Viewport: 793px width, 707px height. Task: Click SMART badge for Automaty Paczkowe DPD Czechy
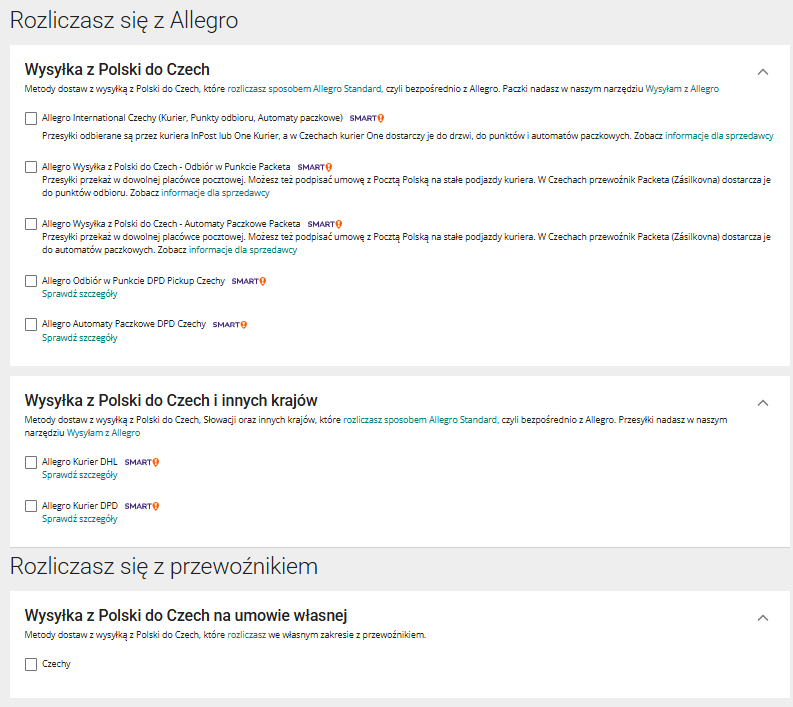coord(230,325)
